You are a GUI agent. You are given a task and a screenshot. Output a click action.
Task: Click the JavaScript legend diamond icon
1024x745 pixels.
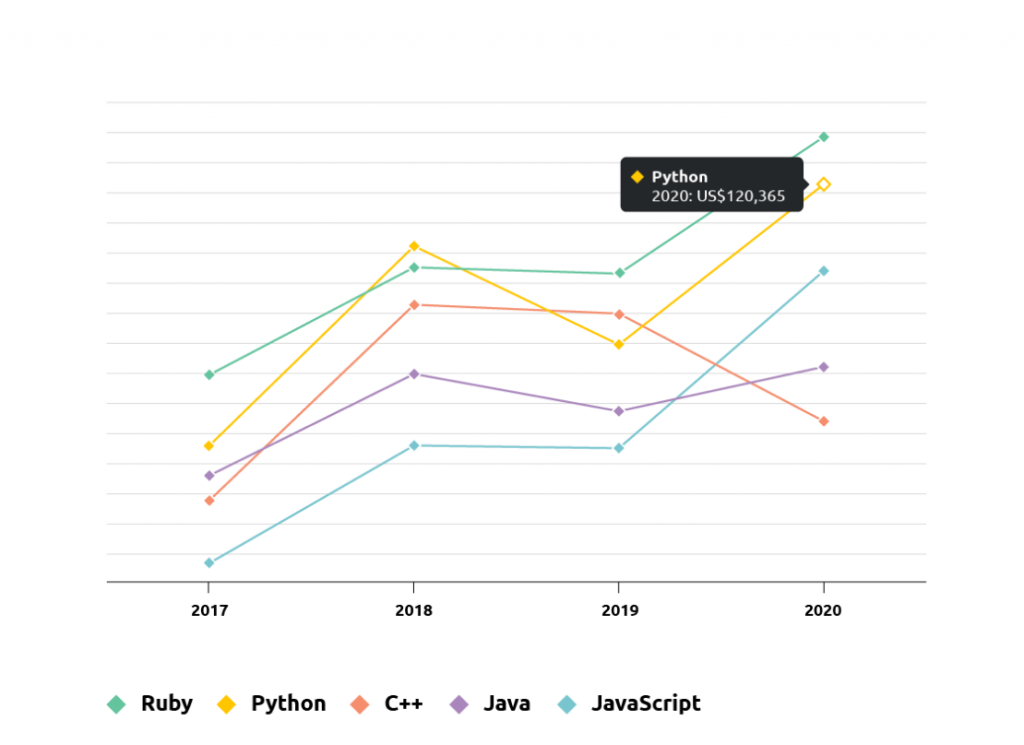coord(567,705)
